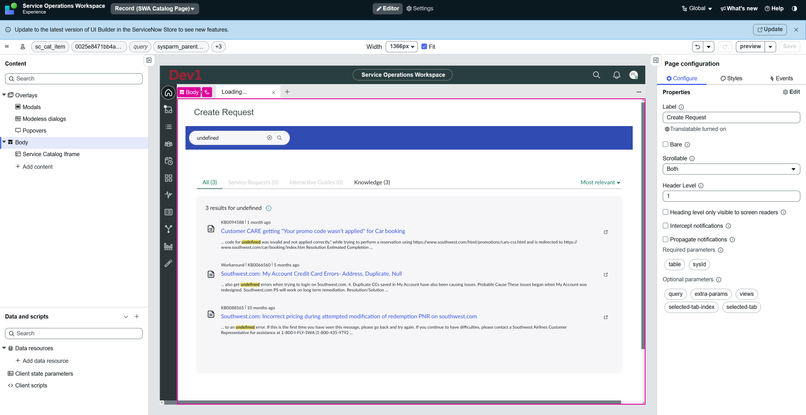Focus the Content search field
This screenshot has height=415, width=806.
(74, 79)
